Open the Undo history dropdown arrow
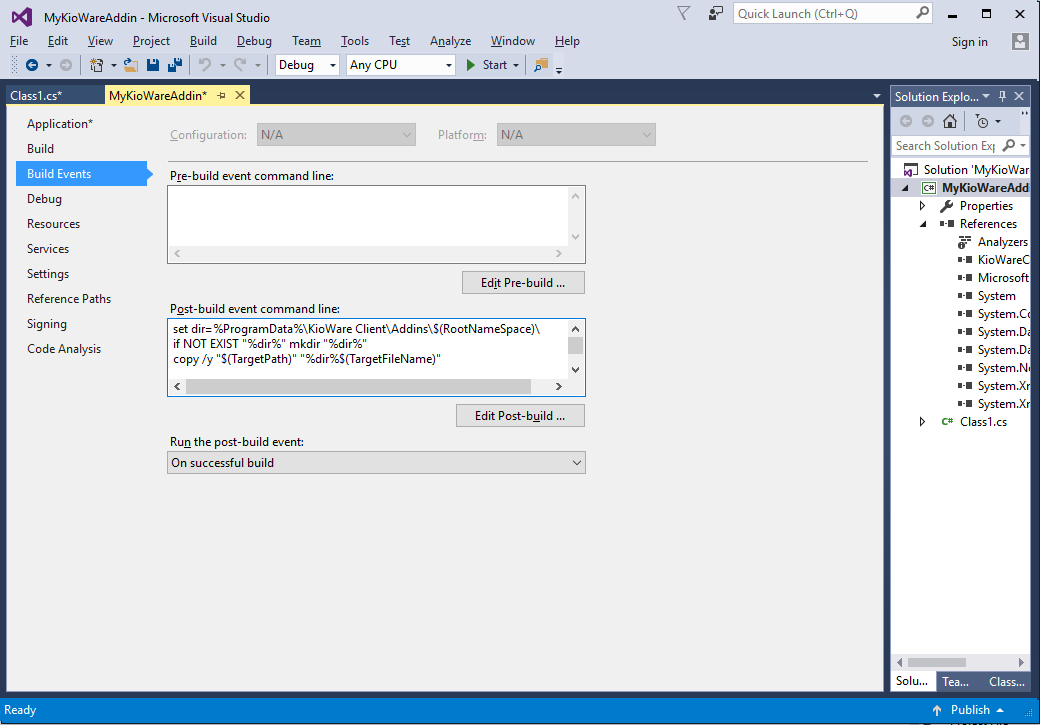Screen dimensions: 1040x725 click(222, 65)
